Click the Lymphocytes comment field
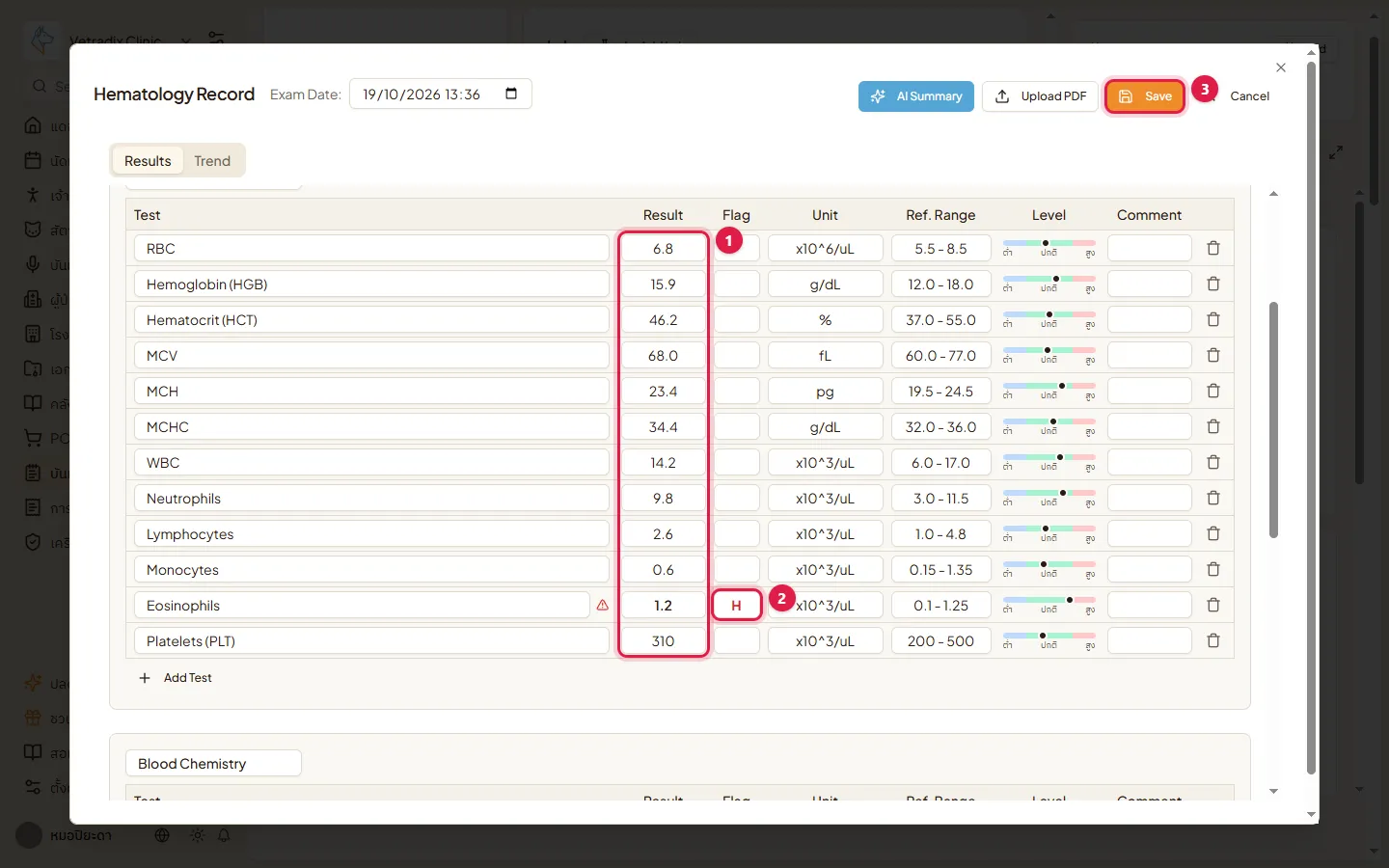 pos(1150,533)
